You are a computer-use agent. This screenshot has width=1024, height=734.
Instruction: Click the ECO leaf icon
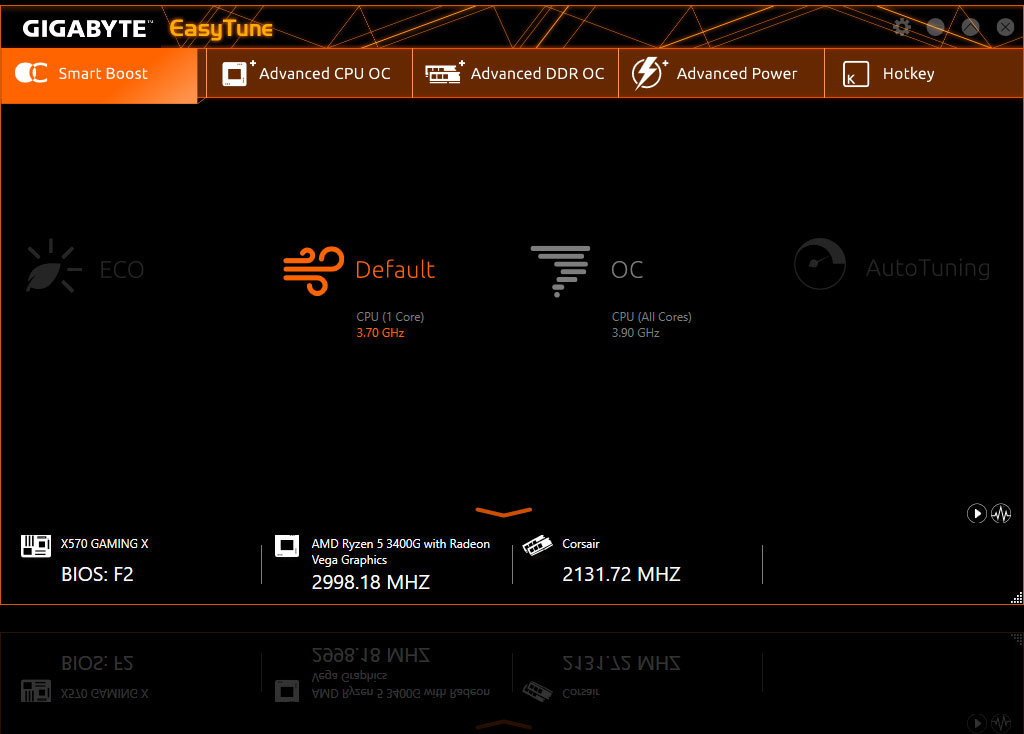[54, 266]
